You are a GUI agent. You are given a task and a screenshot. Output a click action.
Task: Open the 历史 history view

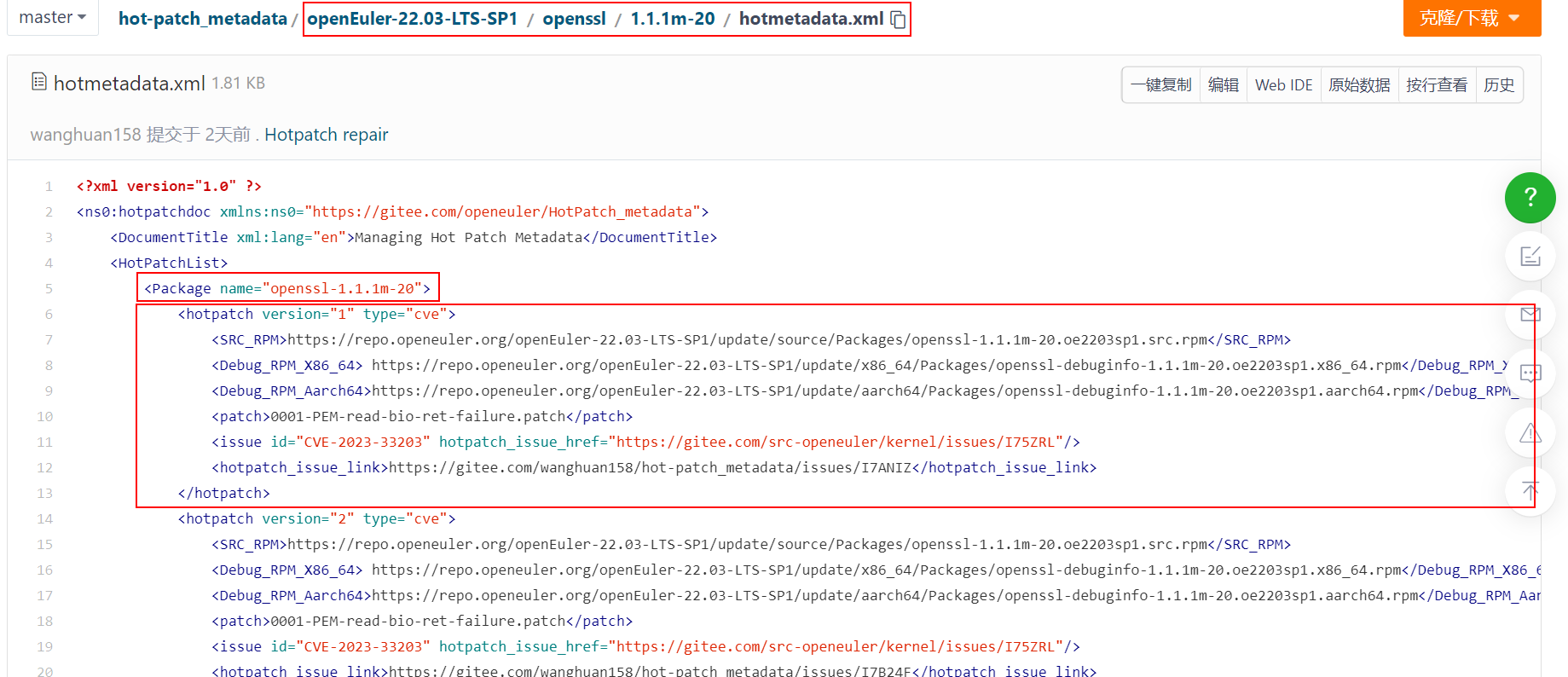1498,85
